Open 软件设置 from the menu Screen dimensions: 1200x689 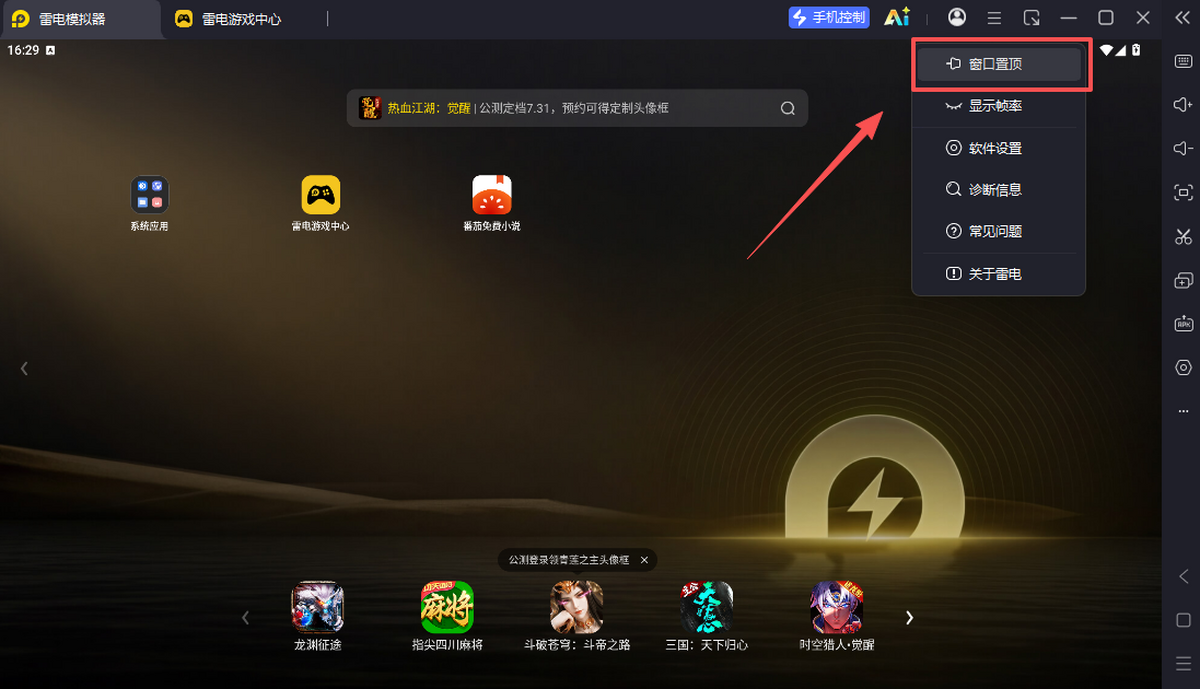click(x=998, y=148)
